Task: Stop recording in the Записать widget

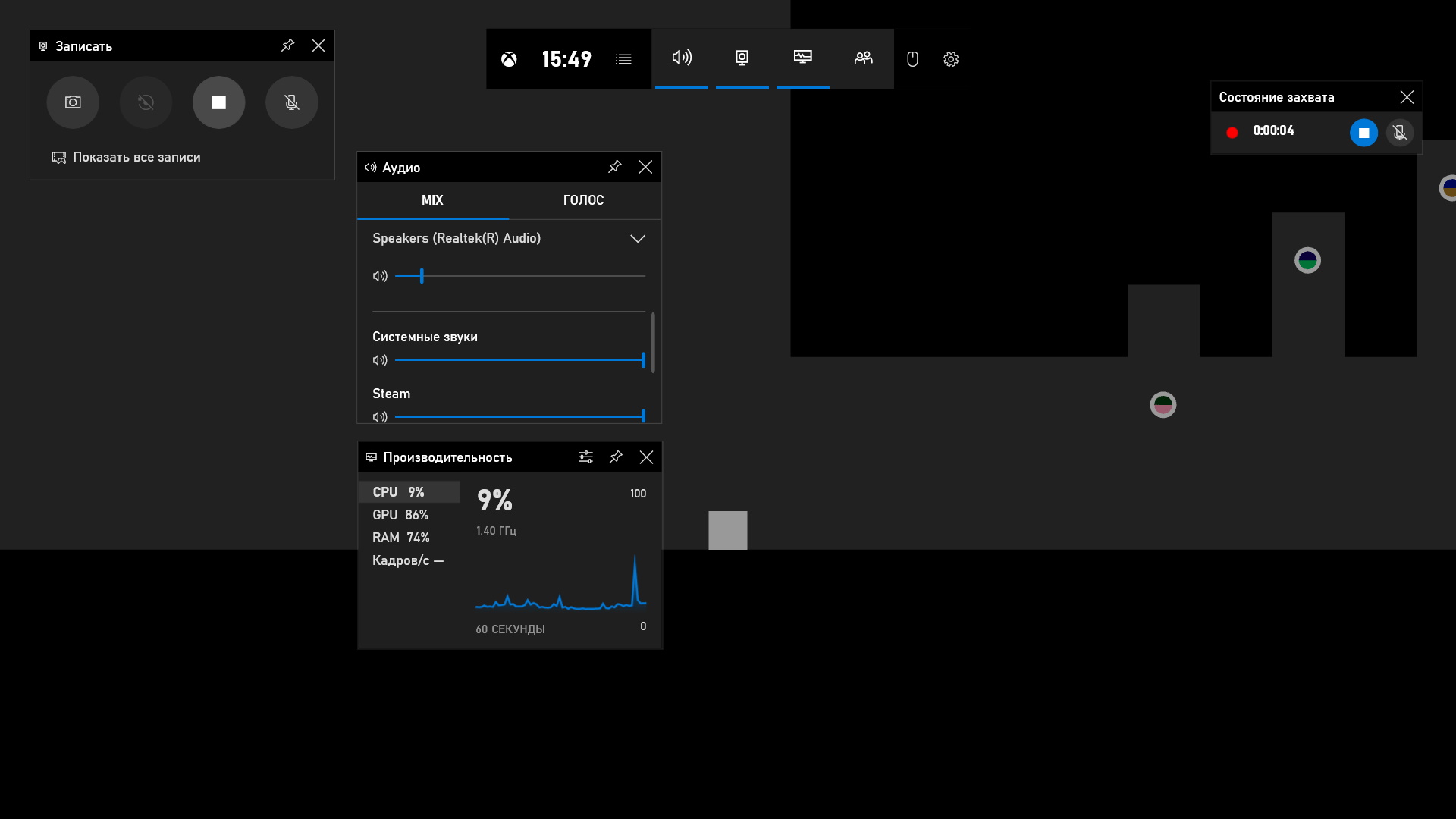Action: 218,102
